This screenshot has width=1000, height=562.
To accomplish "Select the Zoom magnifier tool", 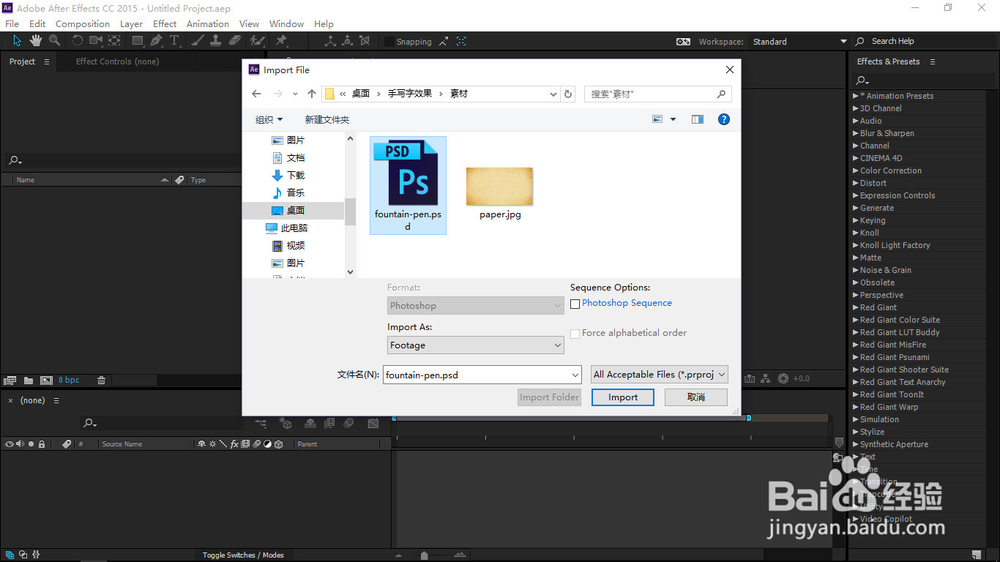I will pyautogui.click(x=55, y=41).
